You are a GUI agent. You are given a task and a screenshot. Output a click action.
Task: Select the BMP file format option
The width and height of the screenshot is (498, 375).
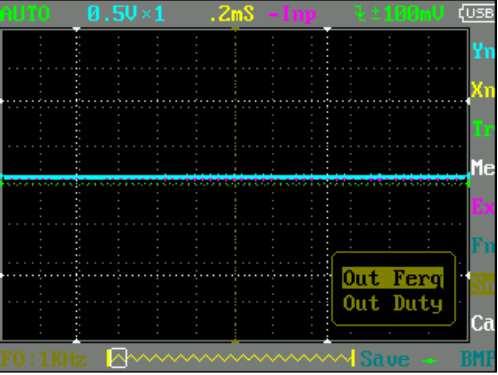pos(477,359)
